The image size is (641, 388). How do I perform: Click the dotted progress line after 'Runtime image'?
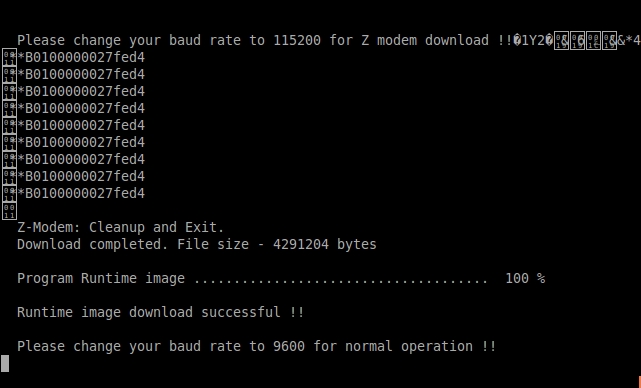click(x=341, y=281)
